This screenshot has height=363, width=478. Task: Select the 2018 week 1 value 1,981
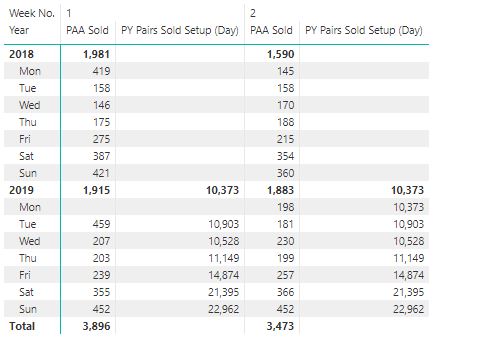pyautogui.click(x=96, y=54)
